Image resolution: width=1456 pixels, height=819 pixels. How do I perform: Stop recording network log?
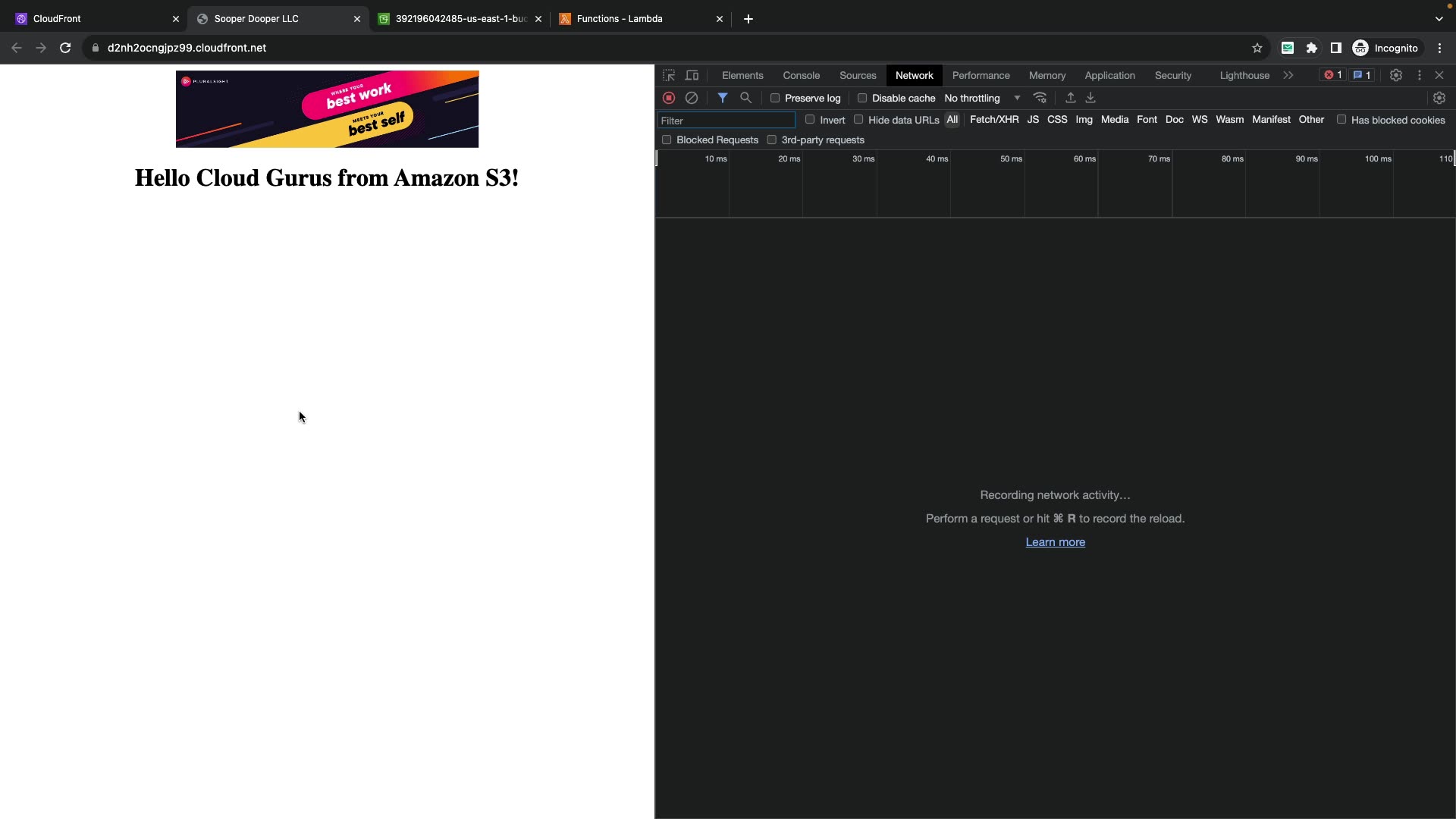point(668,98)
